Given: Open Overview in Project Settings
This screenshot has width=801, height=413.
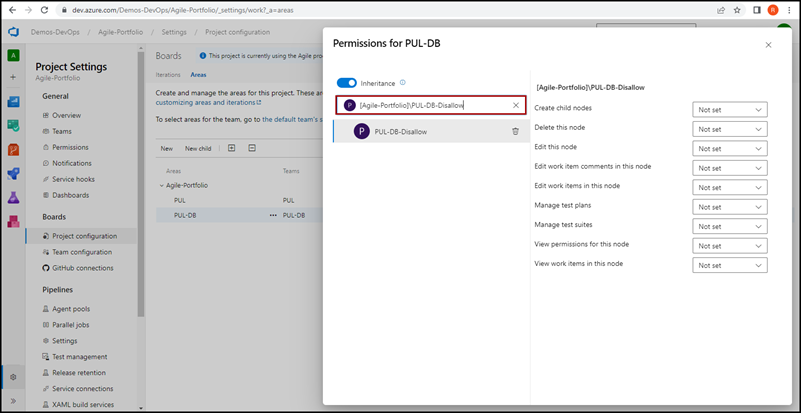Looking at the screenshot, I should [x=66, y=116].
